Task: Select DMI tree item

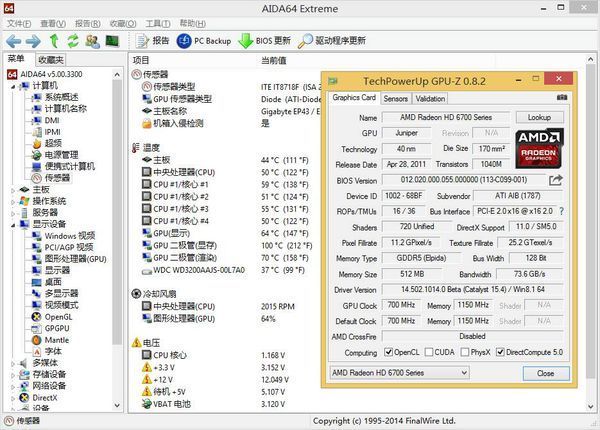Action: (52, 120)
